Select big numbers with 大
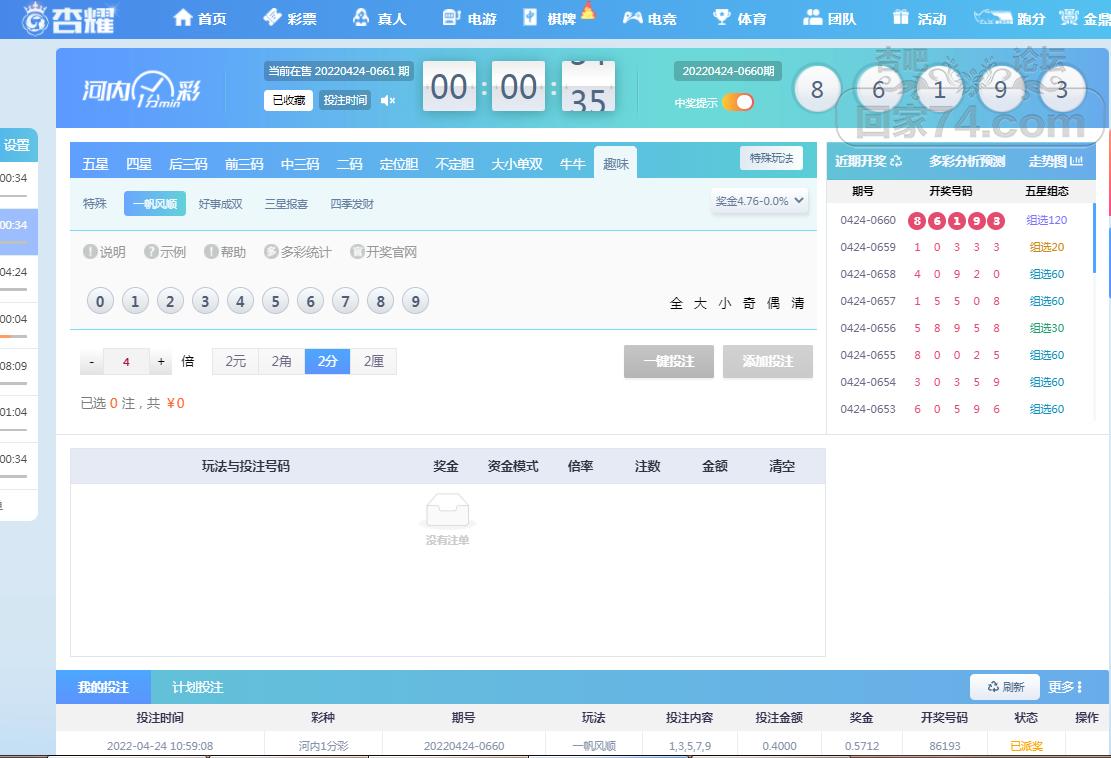 [x=700, y=303]
